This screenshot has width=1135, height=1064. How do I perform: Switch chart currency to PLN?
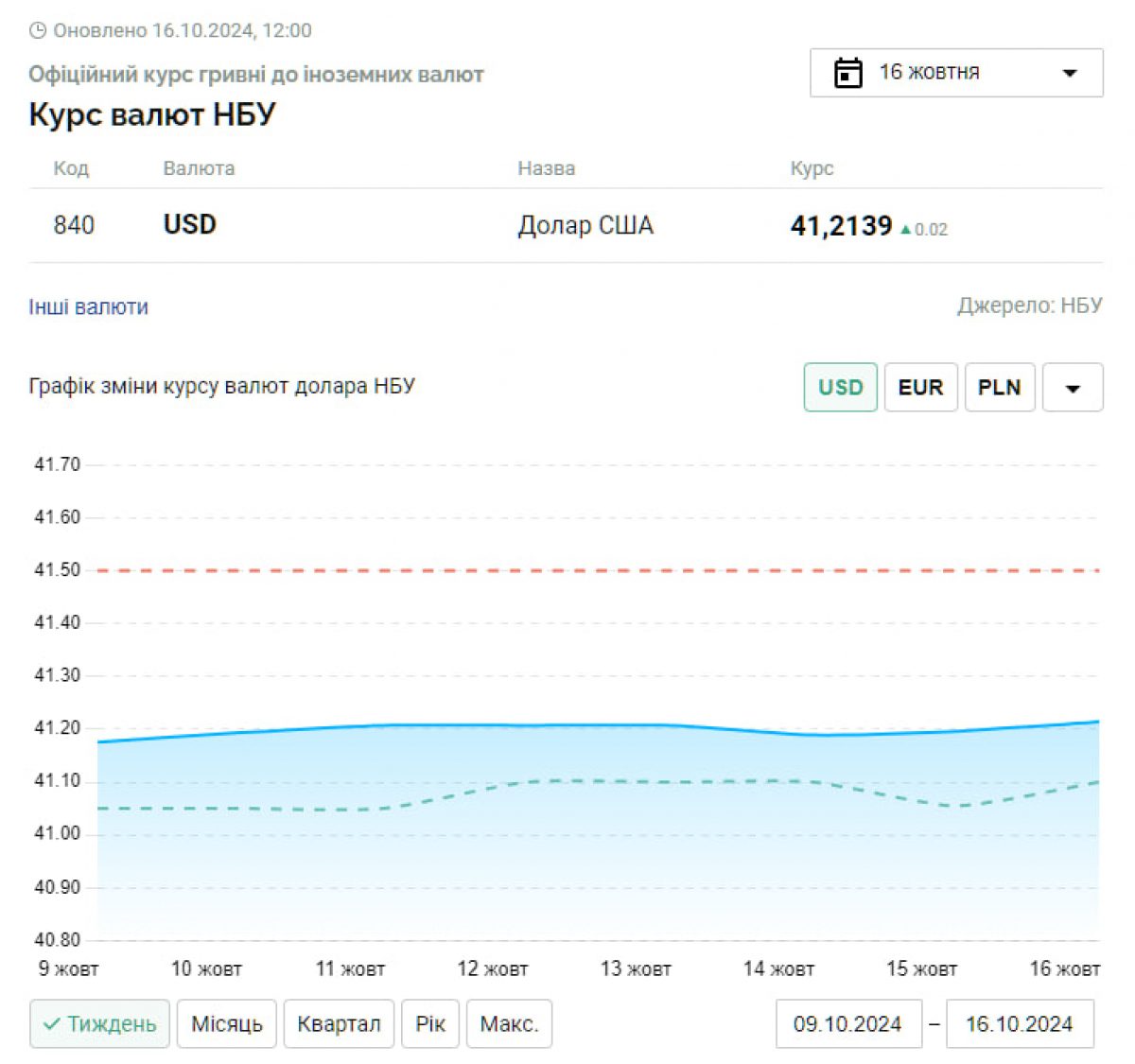click(999, 388)
